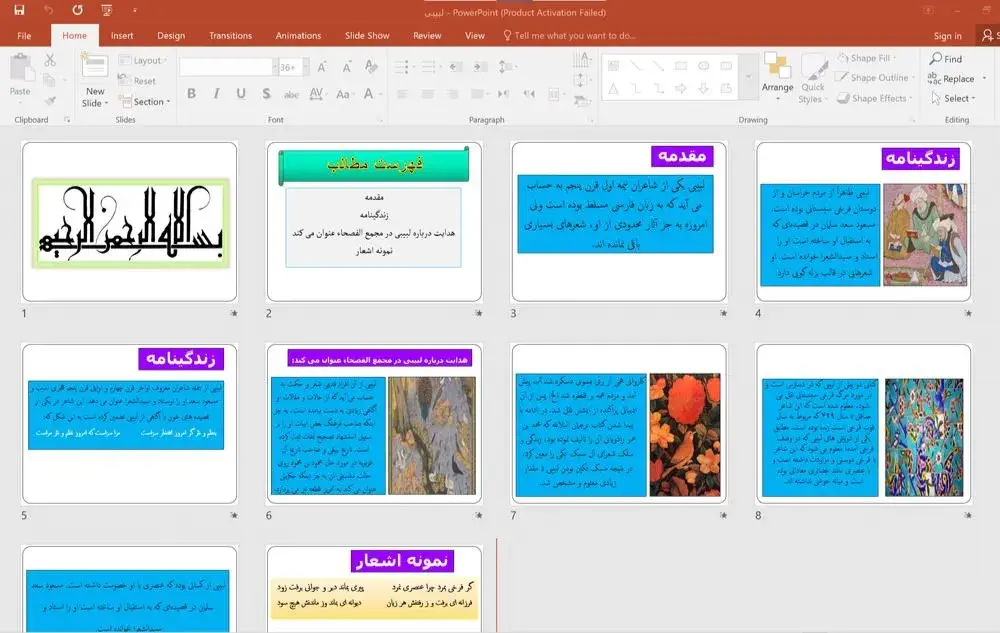Click the Text Shadow icon

(265, 94)
